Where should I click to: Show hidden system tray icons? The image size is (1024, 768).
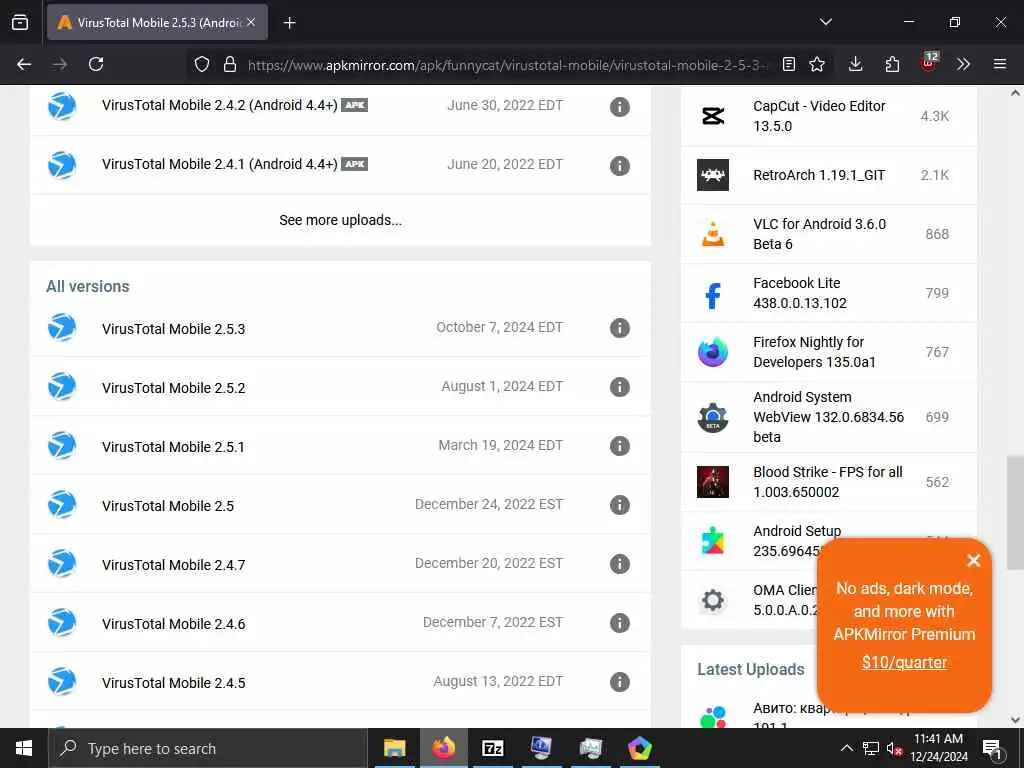pyautogui.click(x=846, y=748)
